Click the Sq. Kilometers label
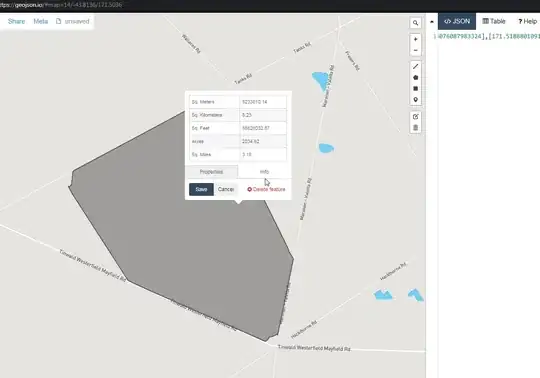 point(207,115)
